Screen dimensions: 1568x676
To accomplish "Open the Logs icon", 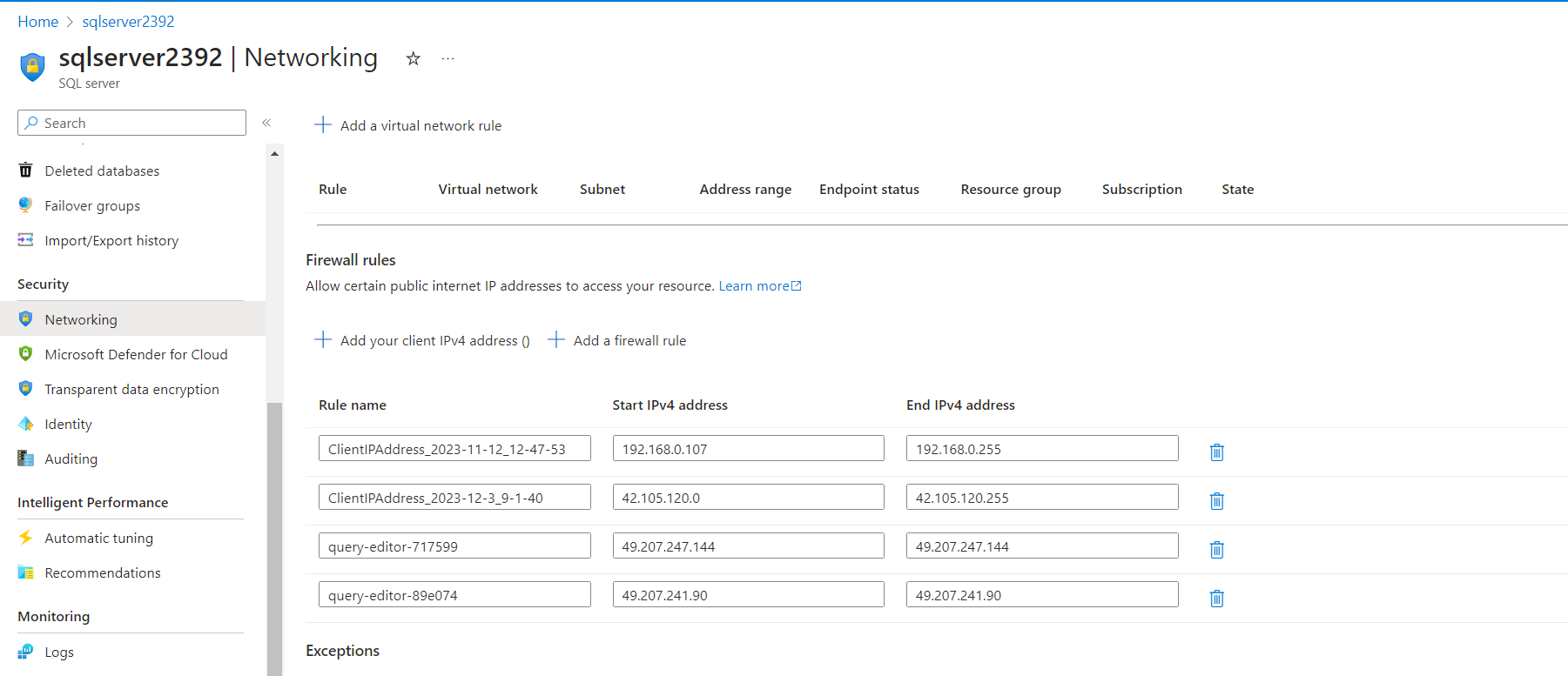I will 26,652.
